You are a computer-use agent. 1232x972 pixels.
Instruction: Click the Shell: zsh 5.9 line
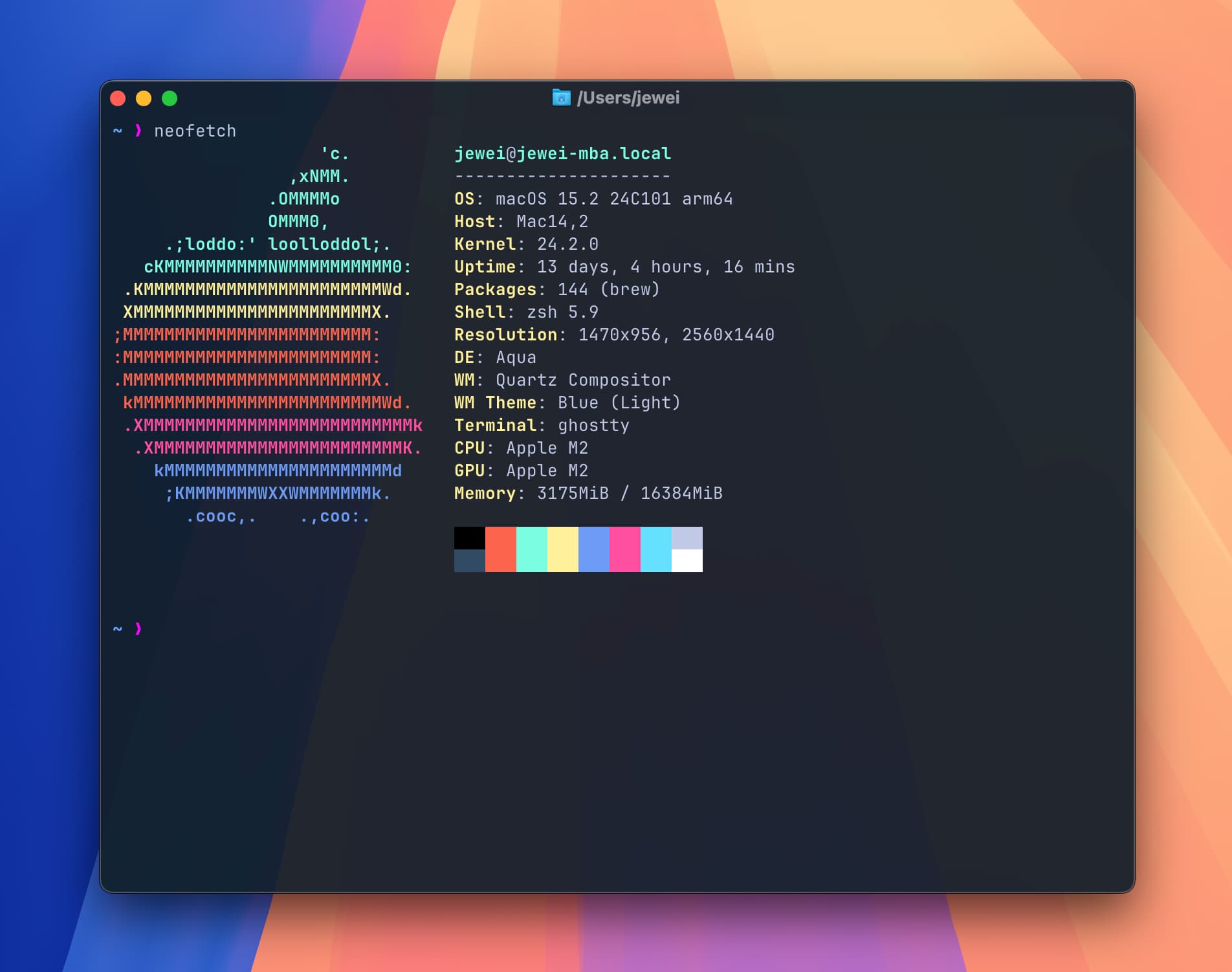point(526,313)
